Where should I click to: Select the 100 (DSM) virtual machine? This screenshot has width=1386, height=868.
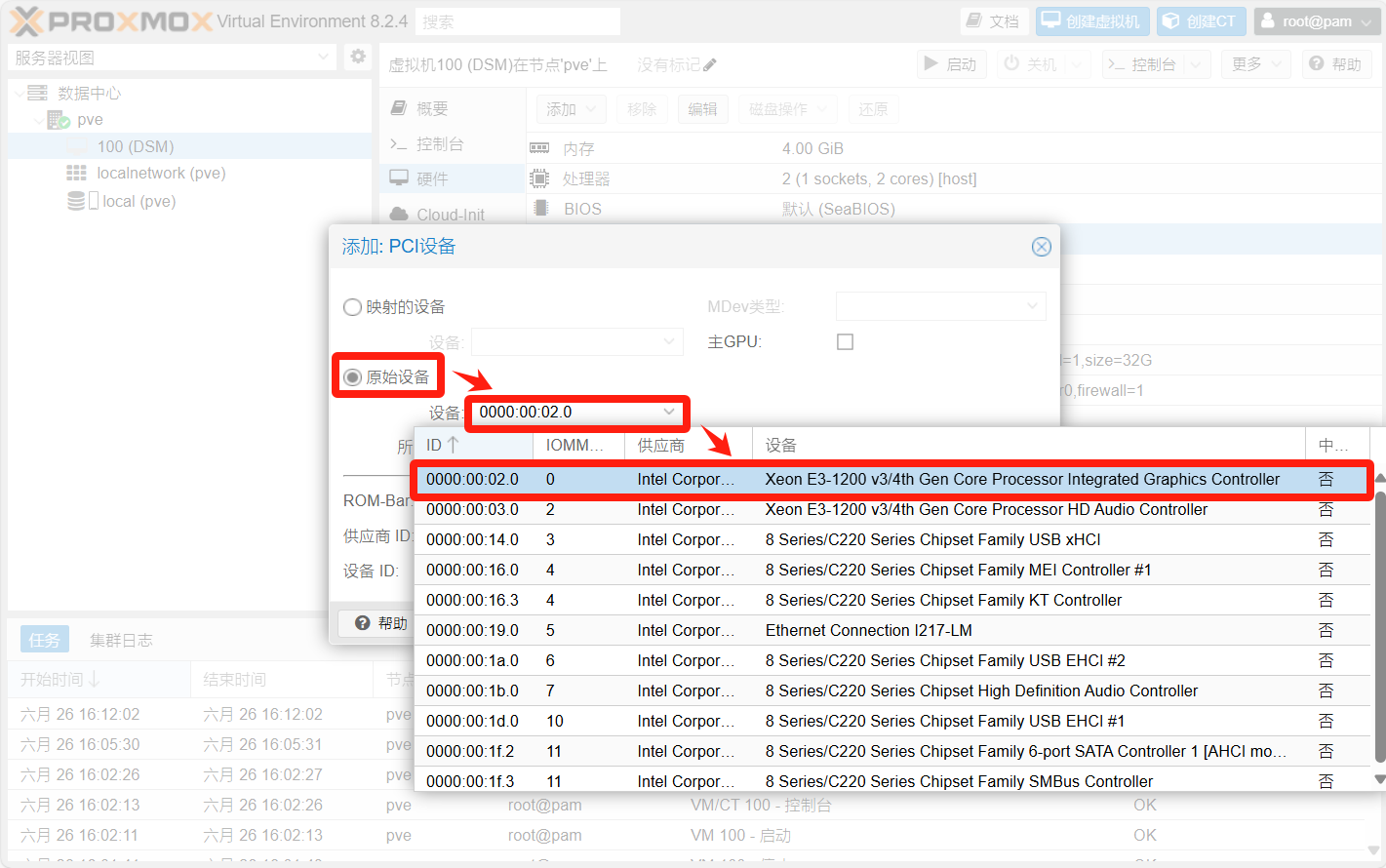(x=136, y=146)
